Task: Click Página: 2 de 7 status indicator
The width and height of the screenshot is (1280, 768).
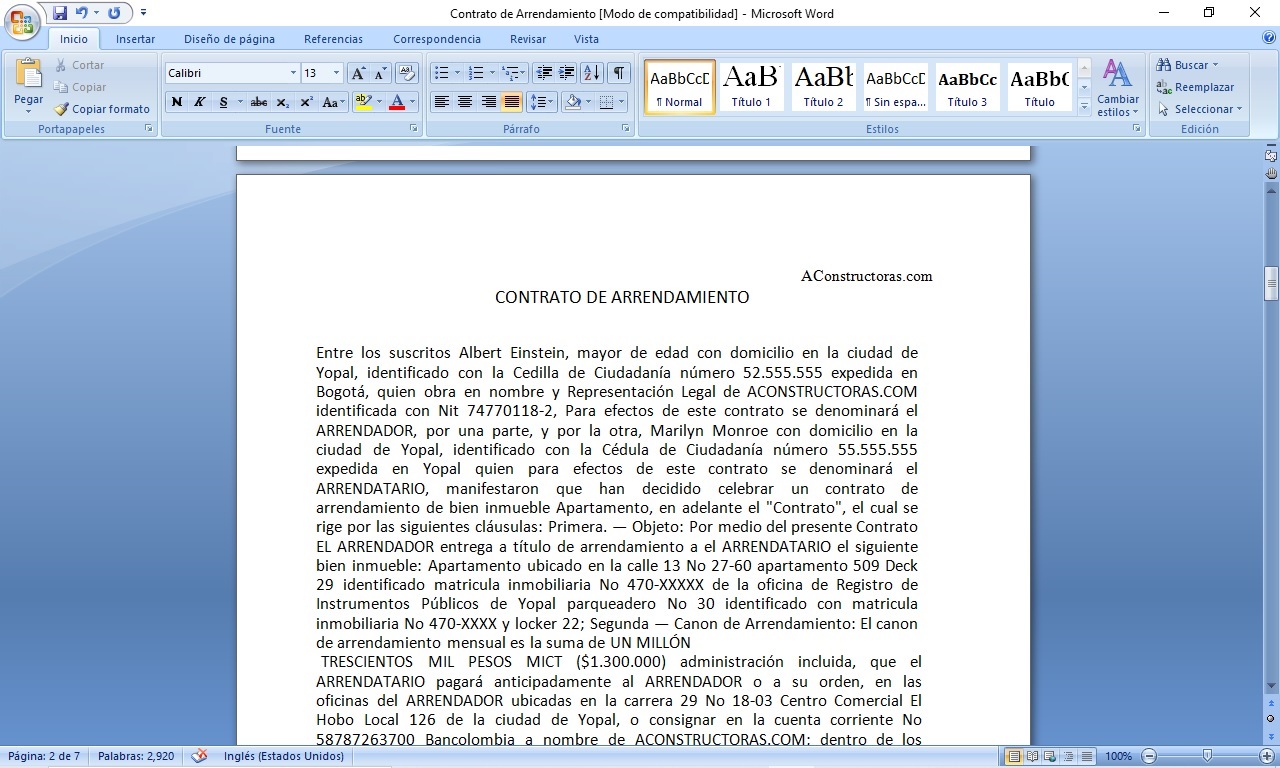Action: [x=44, y=756]
